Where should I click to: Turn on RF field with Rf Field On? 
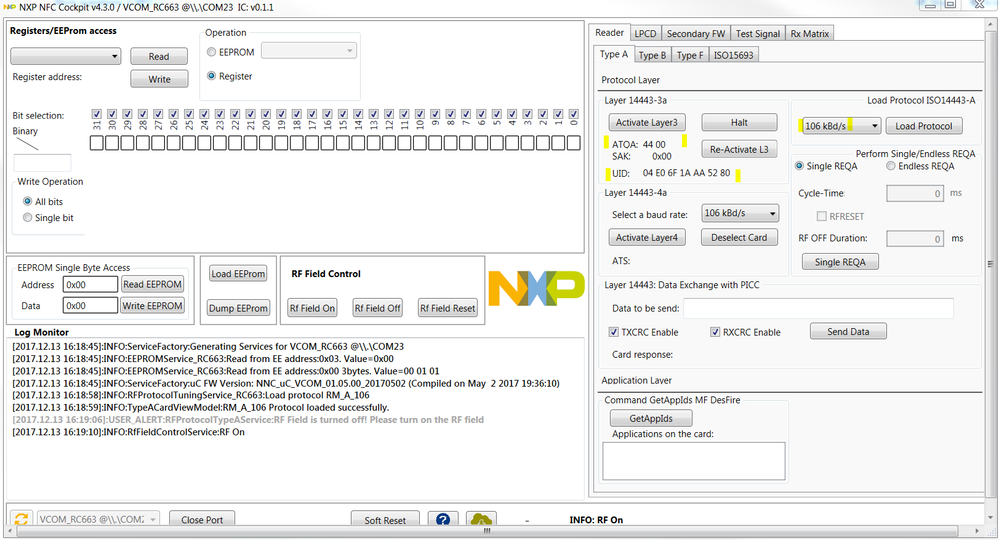pyautogui.click(x=312, y=308)
